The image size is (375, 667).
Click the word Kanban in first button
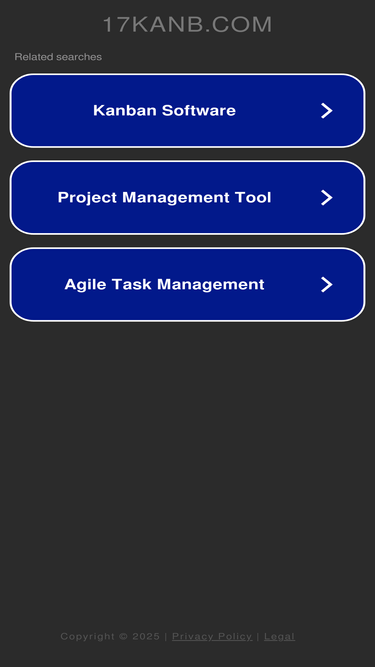click(125, 111)
